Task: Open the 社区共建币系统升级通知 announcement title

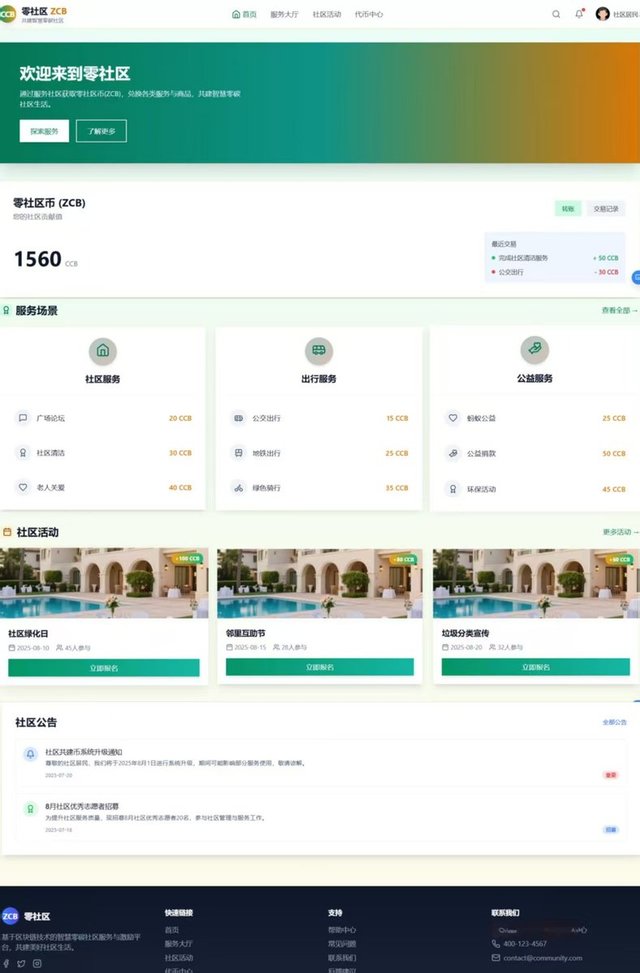Action: [x=84, y=752]
